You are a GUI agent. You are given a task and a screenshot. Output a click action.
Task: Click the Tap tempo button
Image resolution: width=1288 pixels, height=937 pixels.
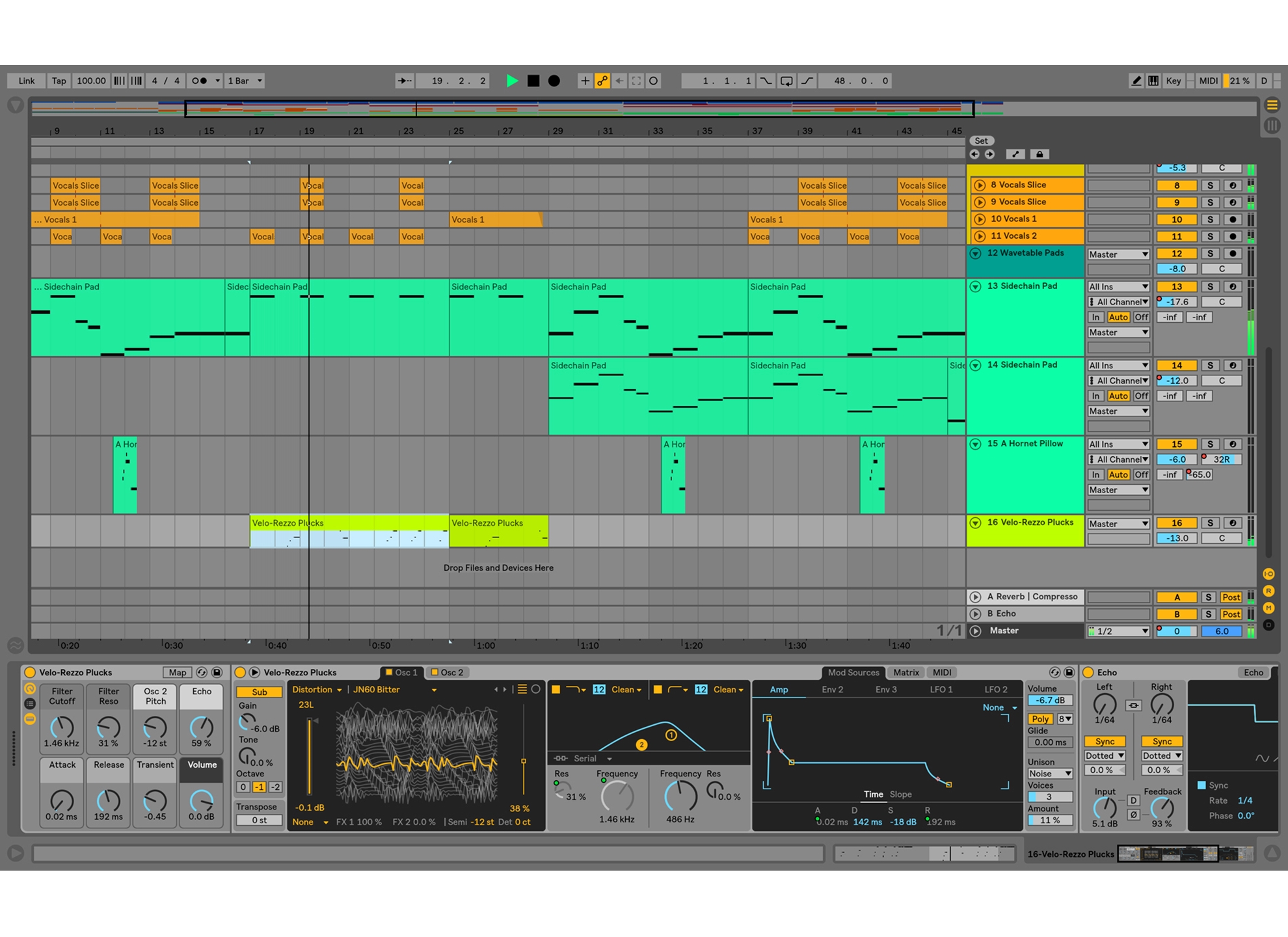pyautogui.click(x=59, y=81)
